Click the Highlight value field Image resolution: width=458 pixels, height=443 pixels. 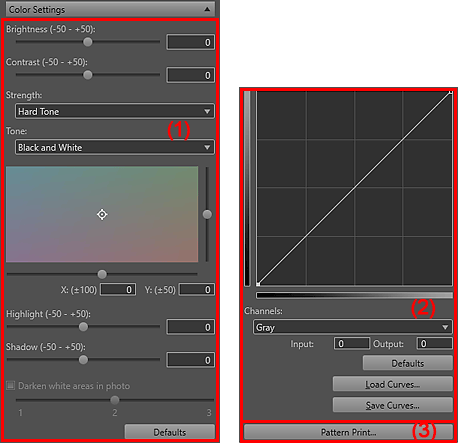point(190,327)
